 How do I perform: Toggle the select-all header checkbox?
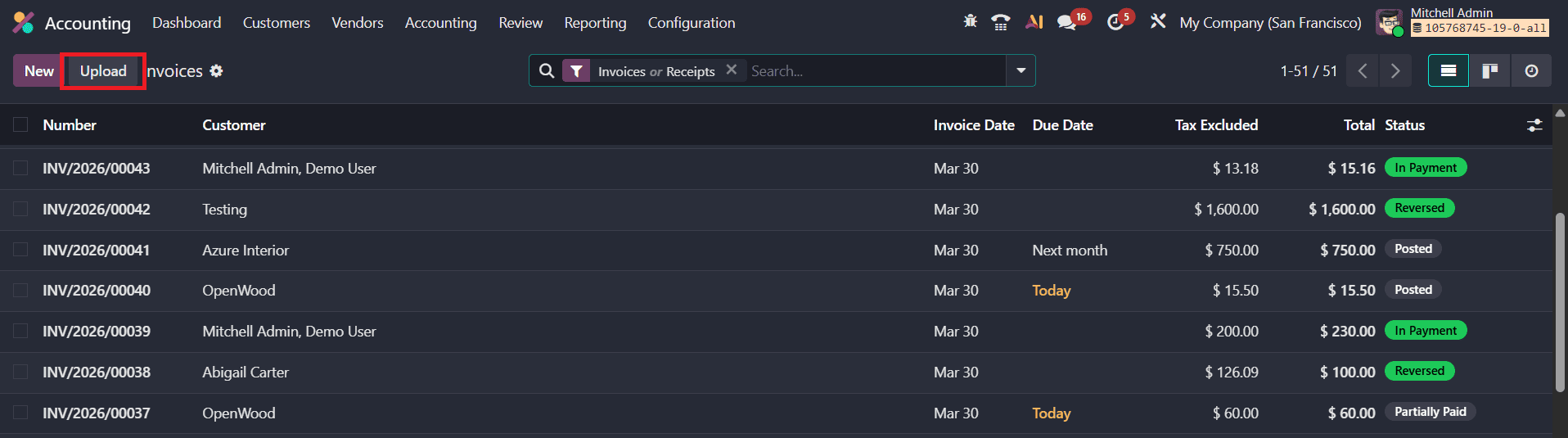click(x=20, y=124)
